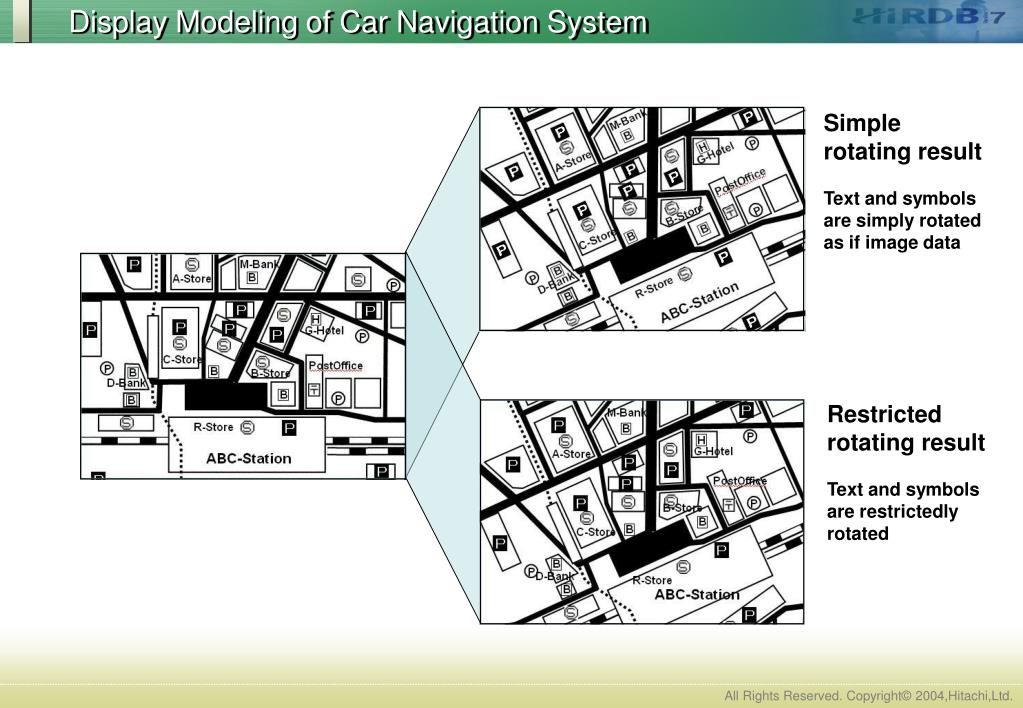1023x708 pixels.
Task: Click the tilted B-Store label in simple rotating map
Action: click(684, 215)
